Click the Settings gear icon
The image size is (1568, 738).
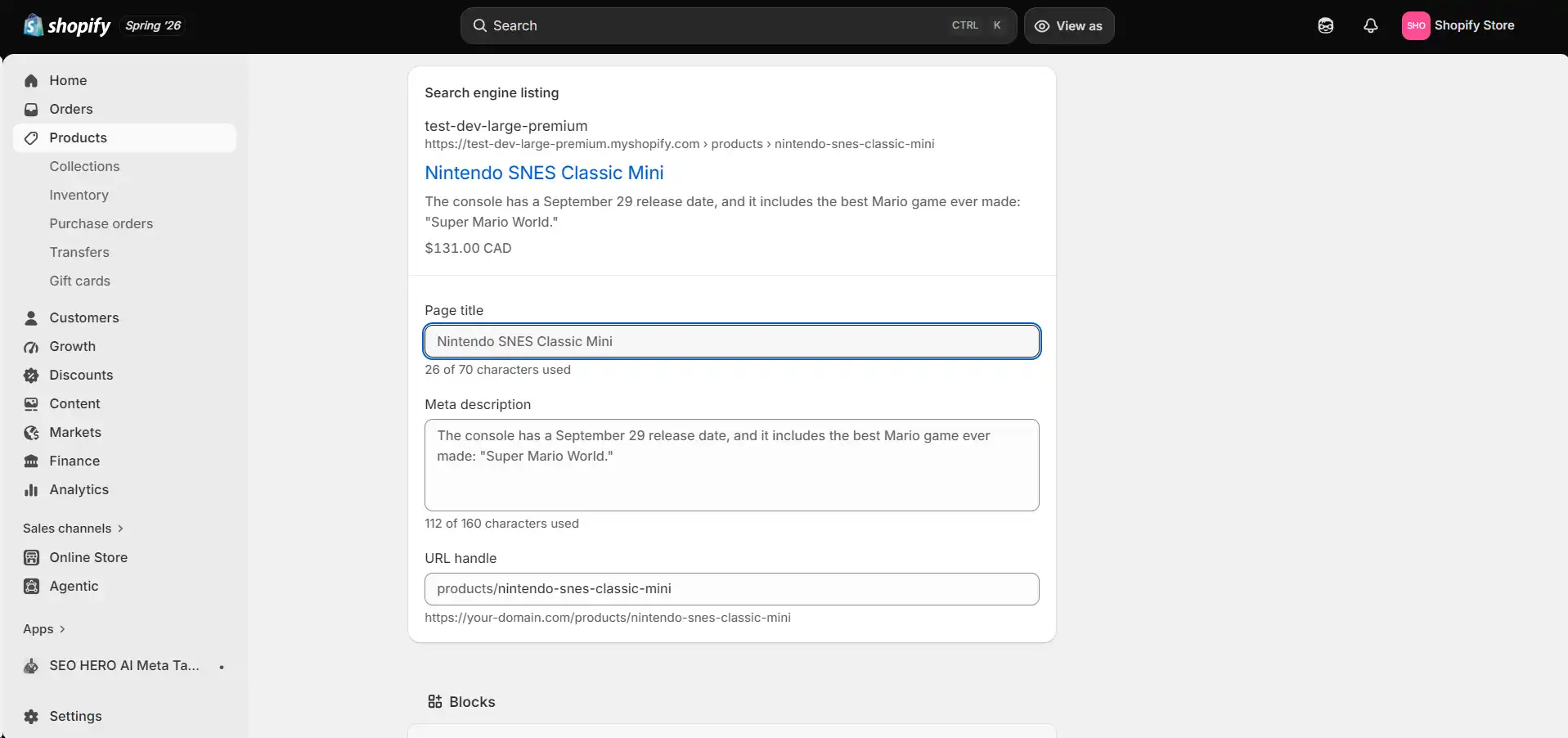click(31, 716)
